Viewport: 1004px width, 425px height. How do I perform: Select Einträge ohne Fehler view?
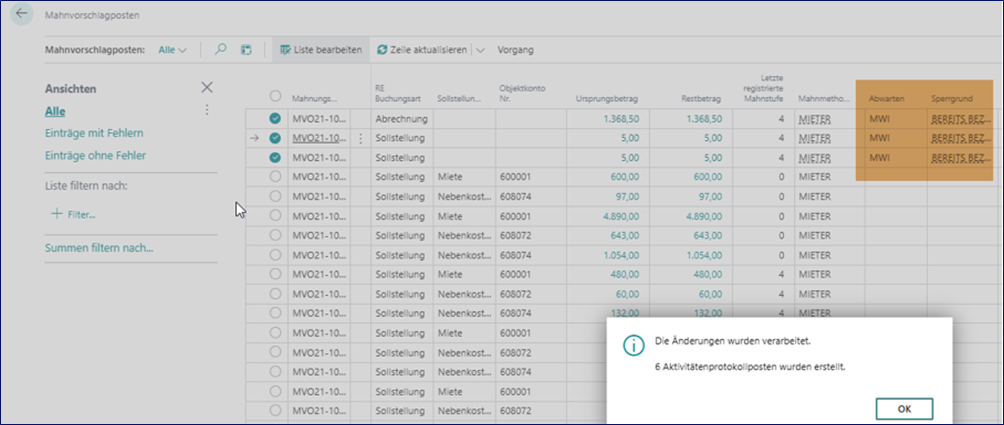click(95, 155)
